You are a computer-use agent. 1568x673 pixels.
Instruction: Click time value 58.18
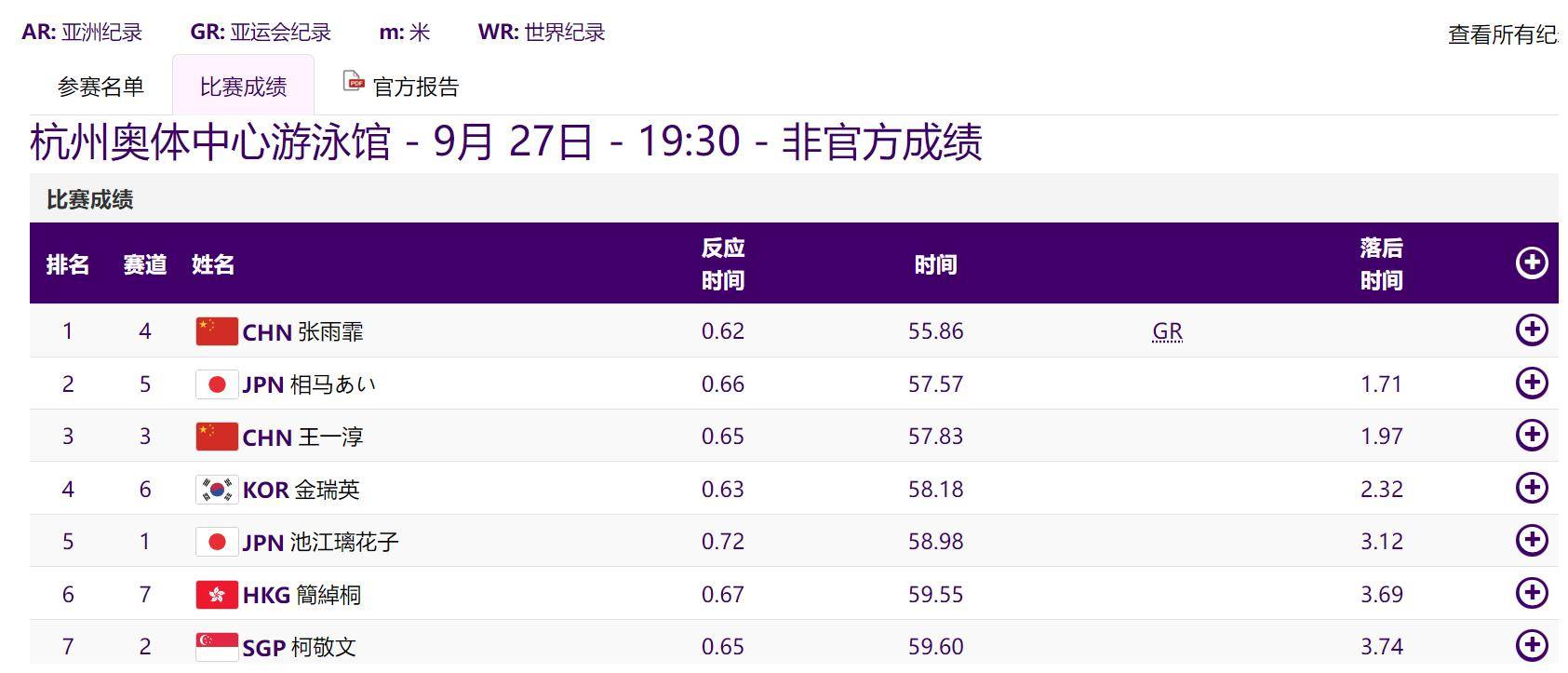point(935,490)
